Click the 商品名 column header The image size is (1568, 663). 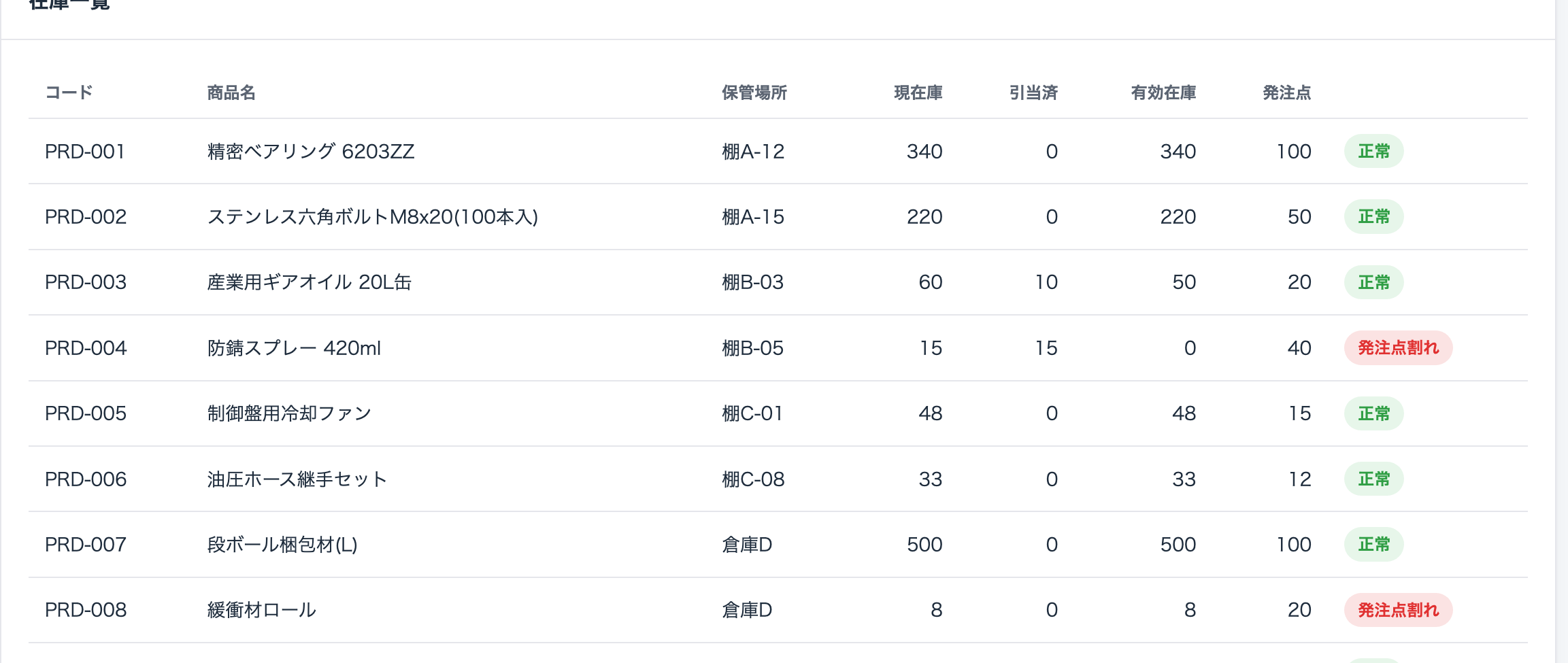click(x=231, y=92)
